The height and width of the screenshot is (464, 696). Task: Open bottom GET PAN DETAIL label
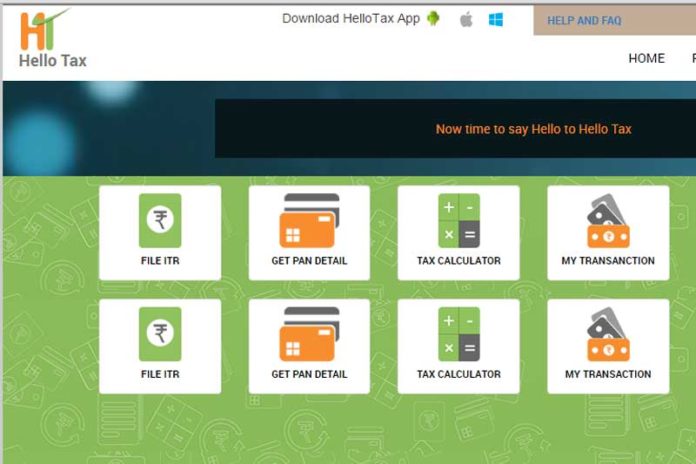coord(309,374)
